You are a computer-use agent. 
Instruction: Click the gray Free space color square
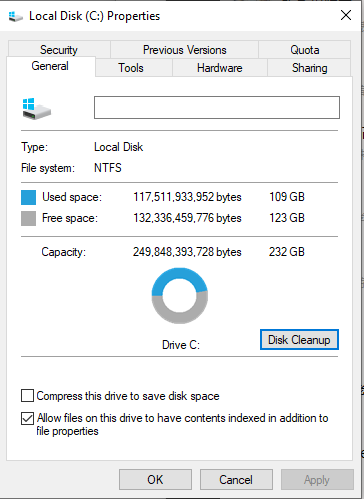(x=28, y=218)
